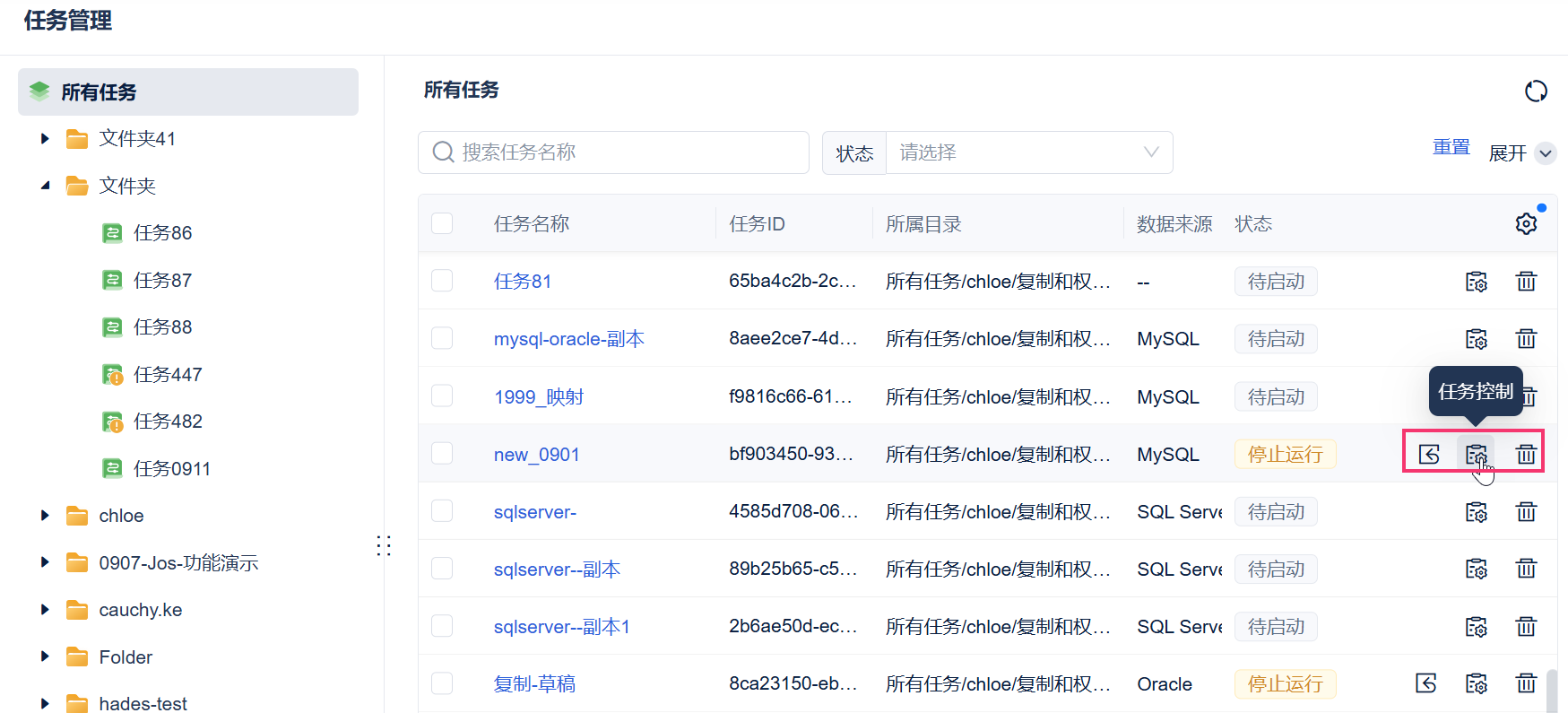Open 任务控制 for the 任务81 row
The height and width of the screenshot is (713, 1568).
pos(1476,282)
